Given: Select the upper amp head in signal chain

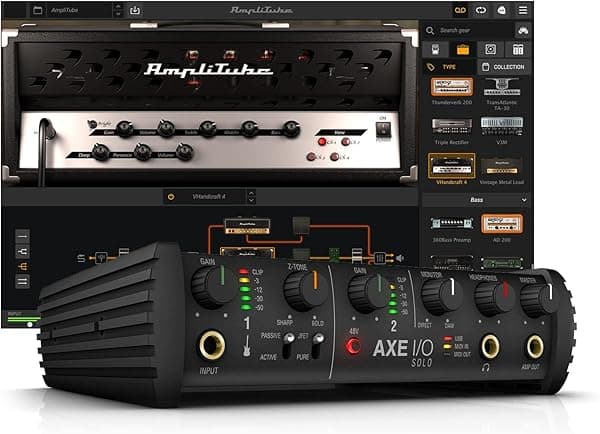Looking at the screenshot, I should (247, 226).
